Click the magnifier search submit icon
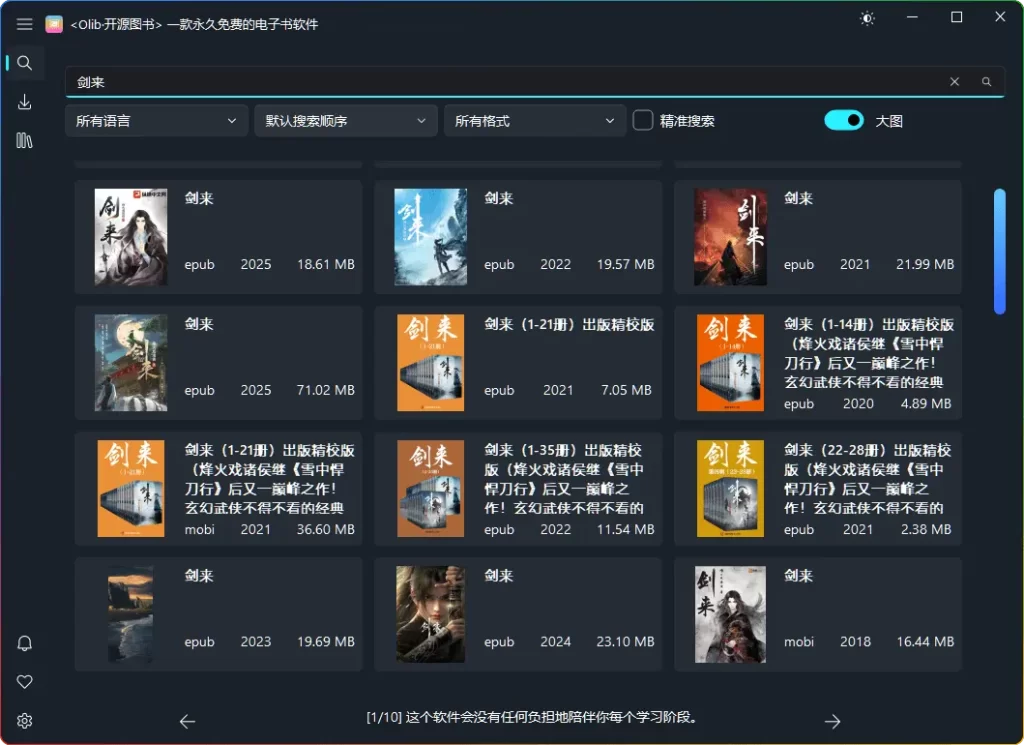1024x745 pixels. [986, 82]
